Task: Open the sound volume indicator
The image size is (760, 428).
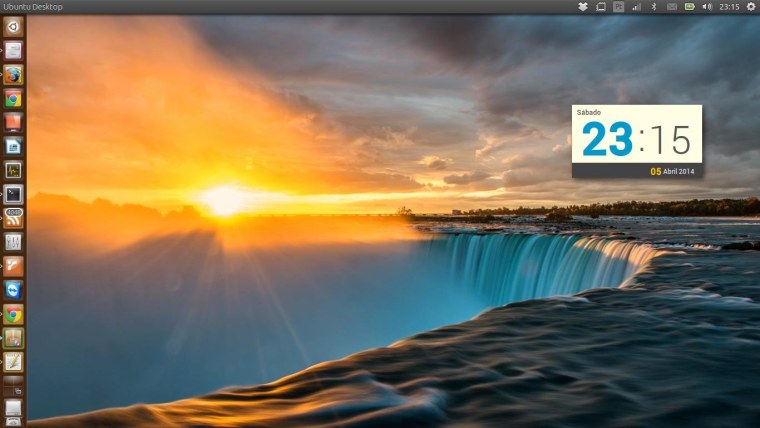Action: [707, 7]
